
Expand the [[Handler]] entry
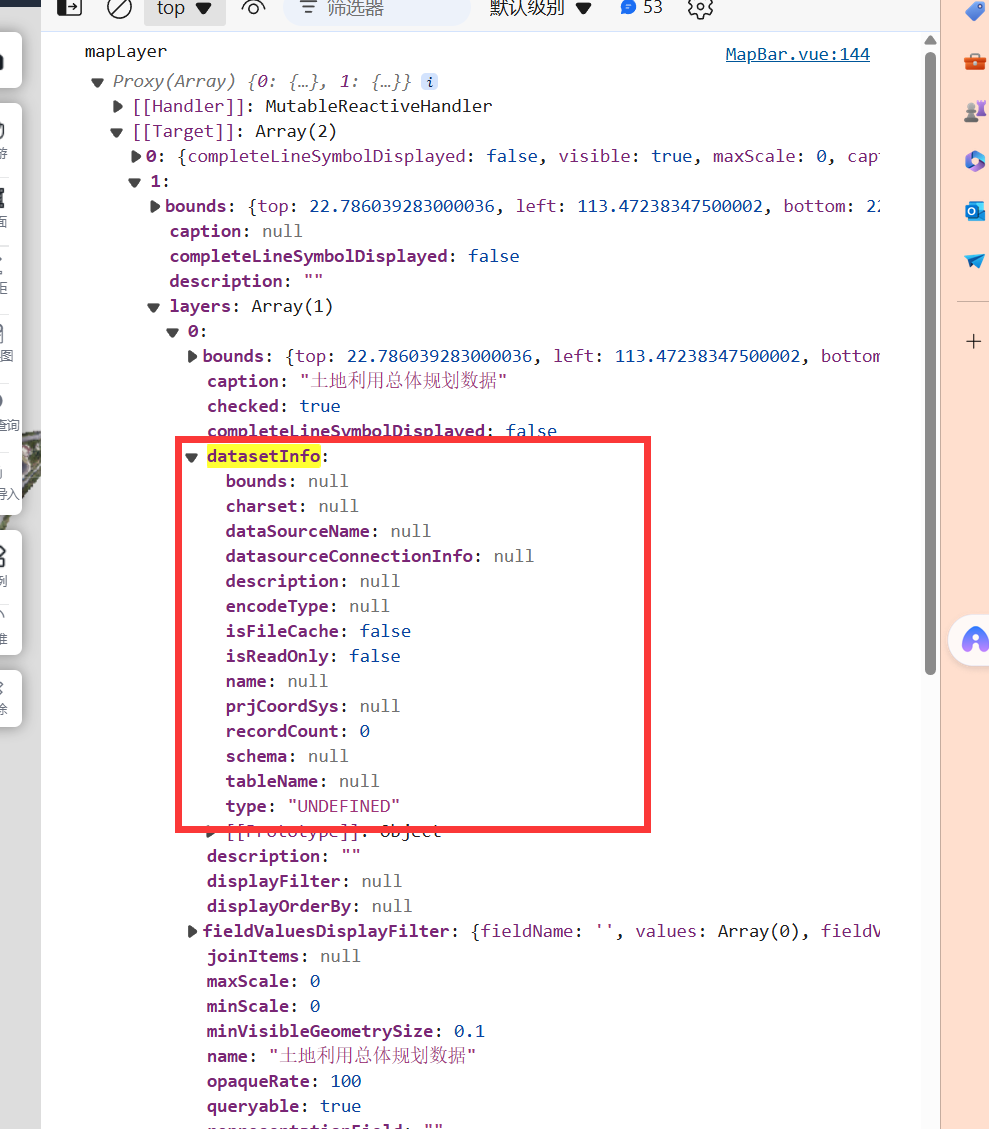click(119, 106)
